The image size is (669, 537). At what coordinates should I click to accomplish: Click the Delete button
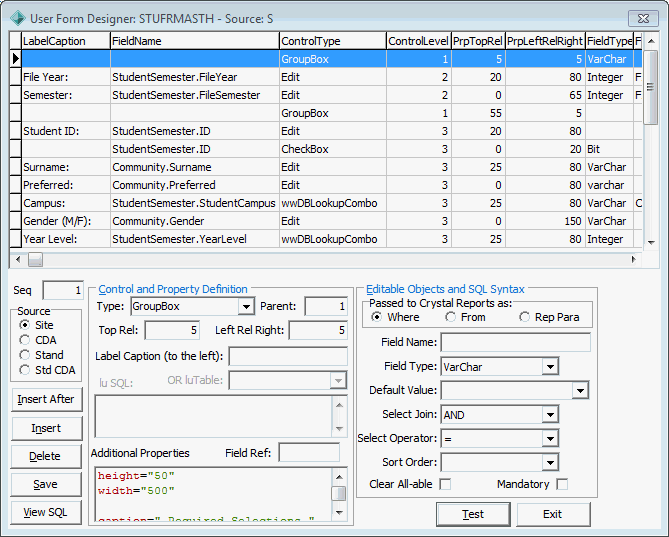click(x=46, y=456)
